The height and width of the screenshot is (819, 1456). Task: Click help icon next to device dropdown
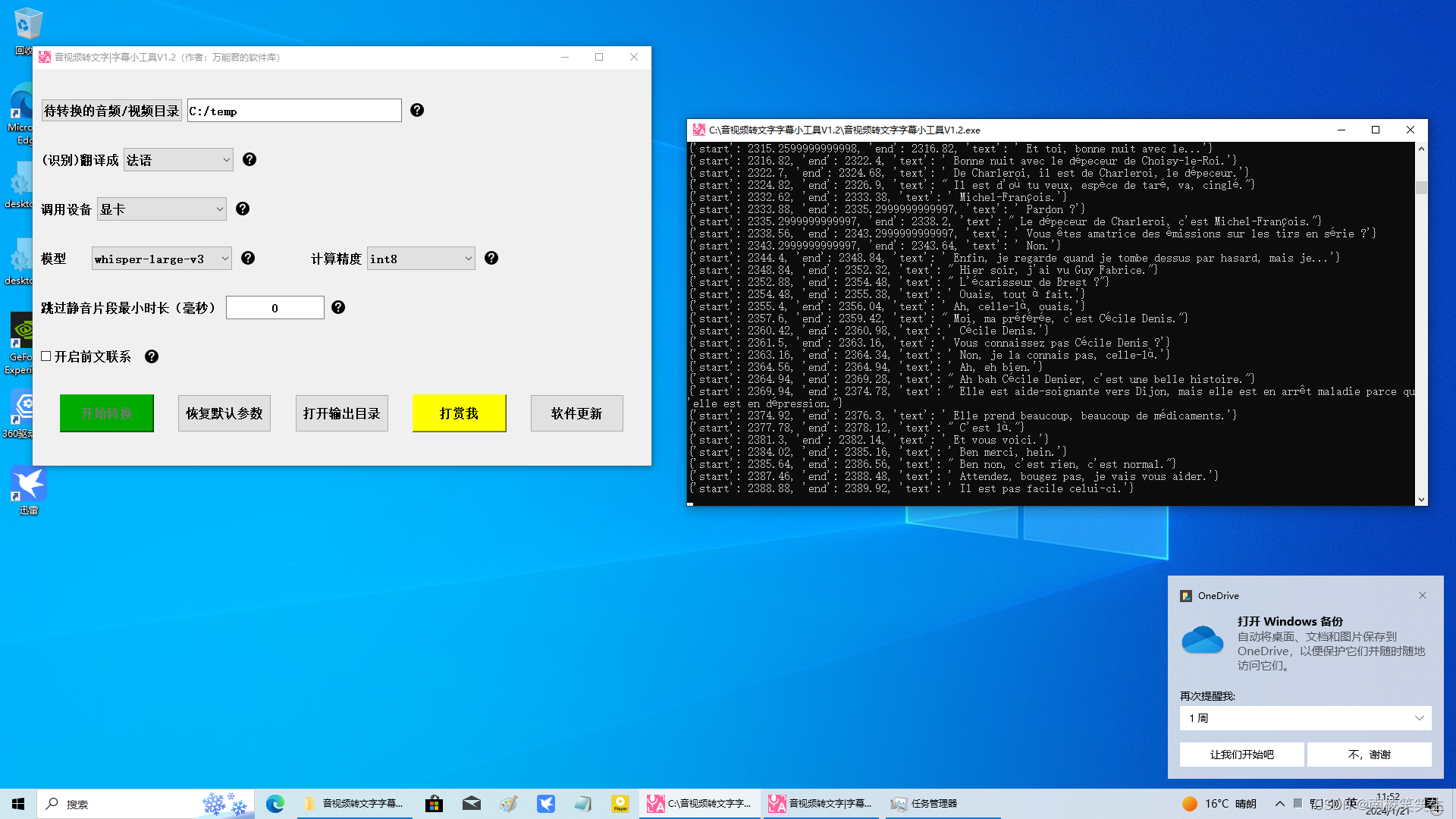point(243,209)
